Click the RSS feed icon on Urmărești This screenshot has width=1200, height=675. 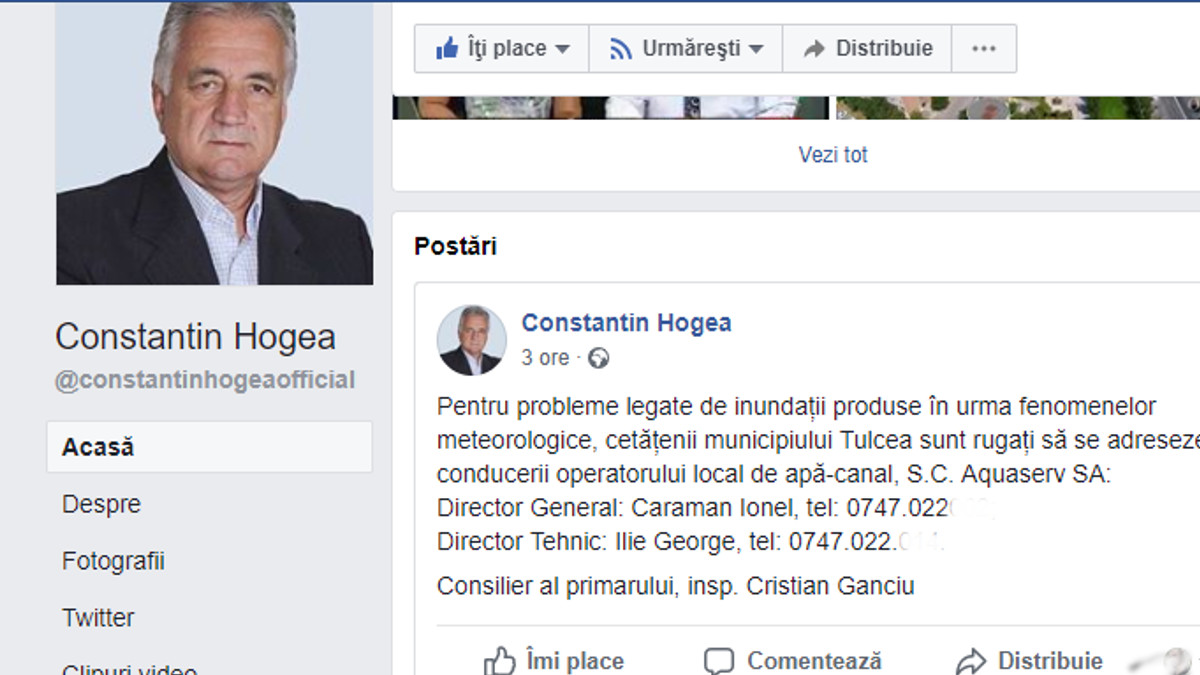[620, 48]
